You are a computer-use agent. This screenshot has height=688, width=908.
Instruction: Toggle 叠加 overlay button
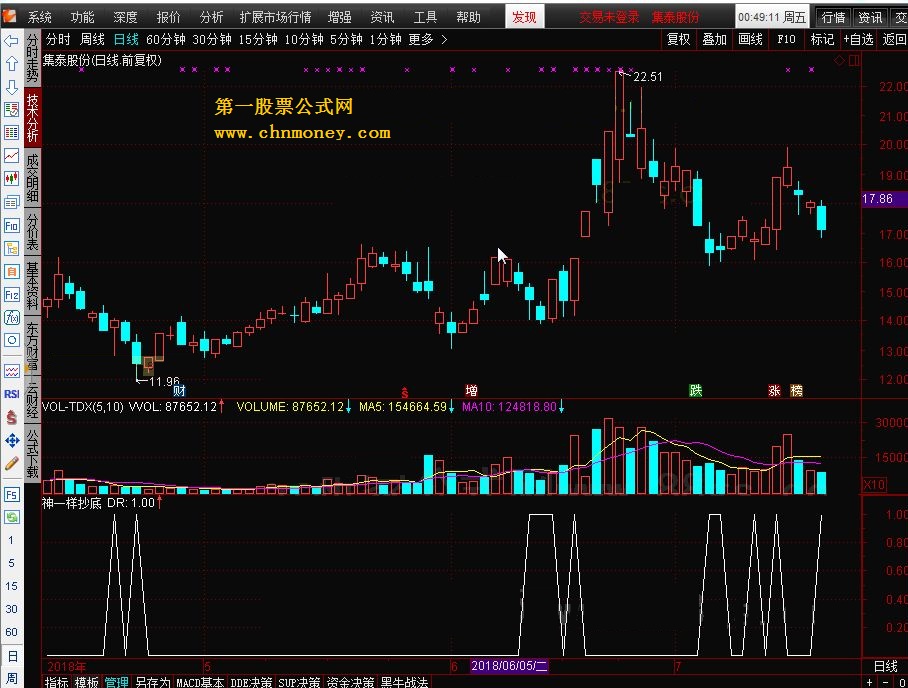pyautogui.click(x=714, y=39)
